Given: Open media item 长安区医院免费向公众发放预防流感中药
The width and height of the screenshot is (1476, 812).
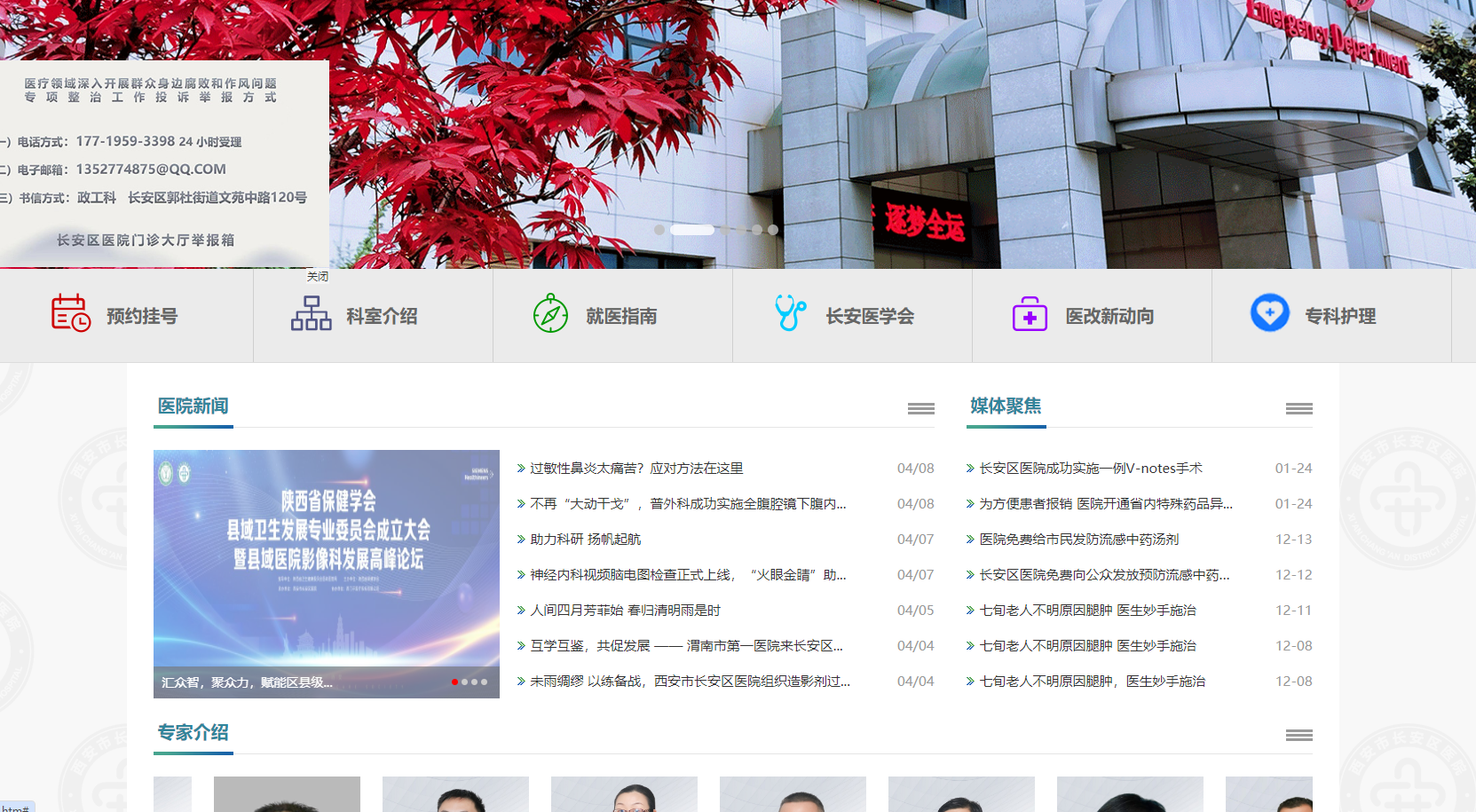Looking at the screenshot, I should point(1104,574).
